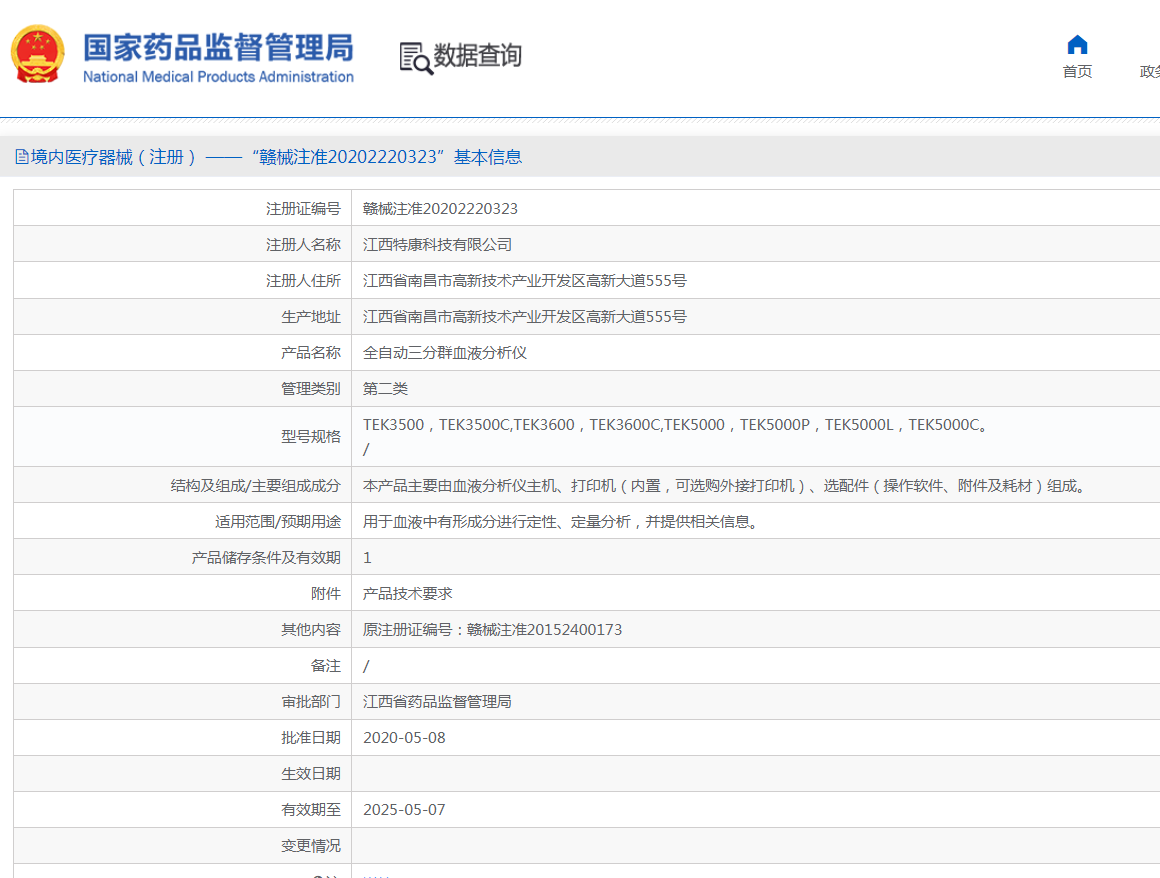Click the national emblem logo
1160x878 pixels.
coord(38,54)
